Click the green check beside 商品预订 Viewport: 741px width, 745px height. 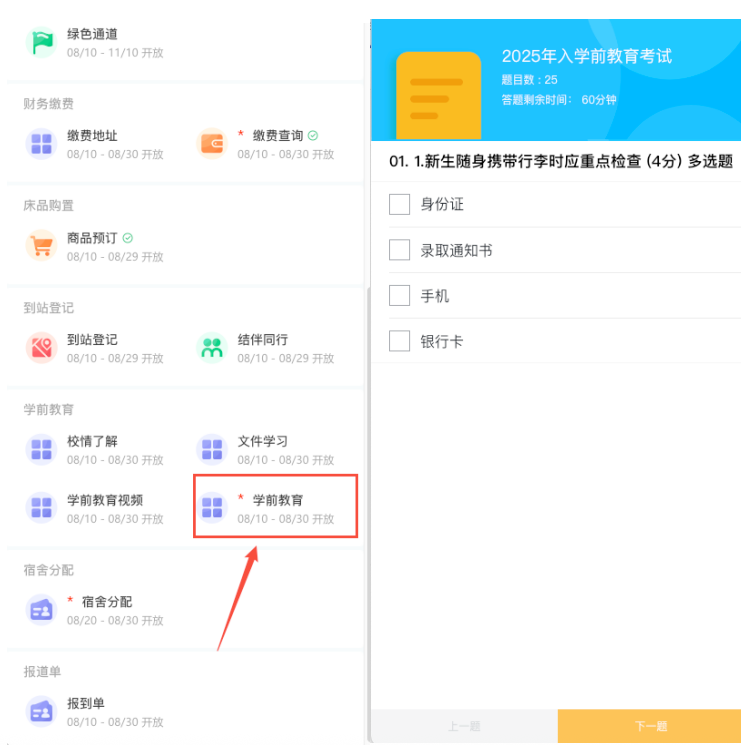[127, 238]
